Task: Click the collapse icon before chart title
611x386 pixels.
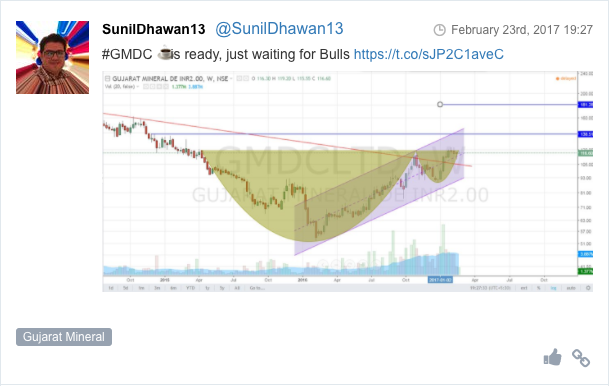Action: pos(108,78)
